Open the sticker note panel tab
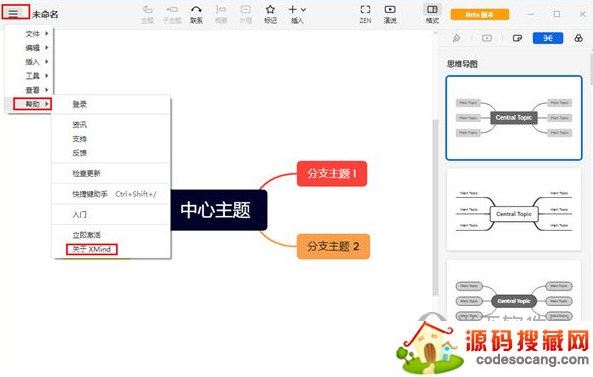This screenshot has height=377, width=593. [x=517, y=38]
